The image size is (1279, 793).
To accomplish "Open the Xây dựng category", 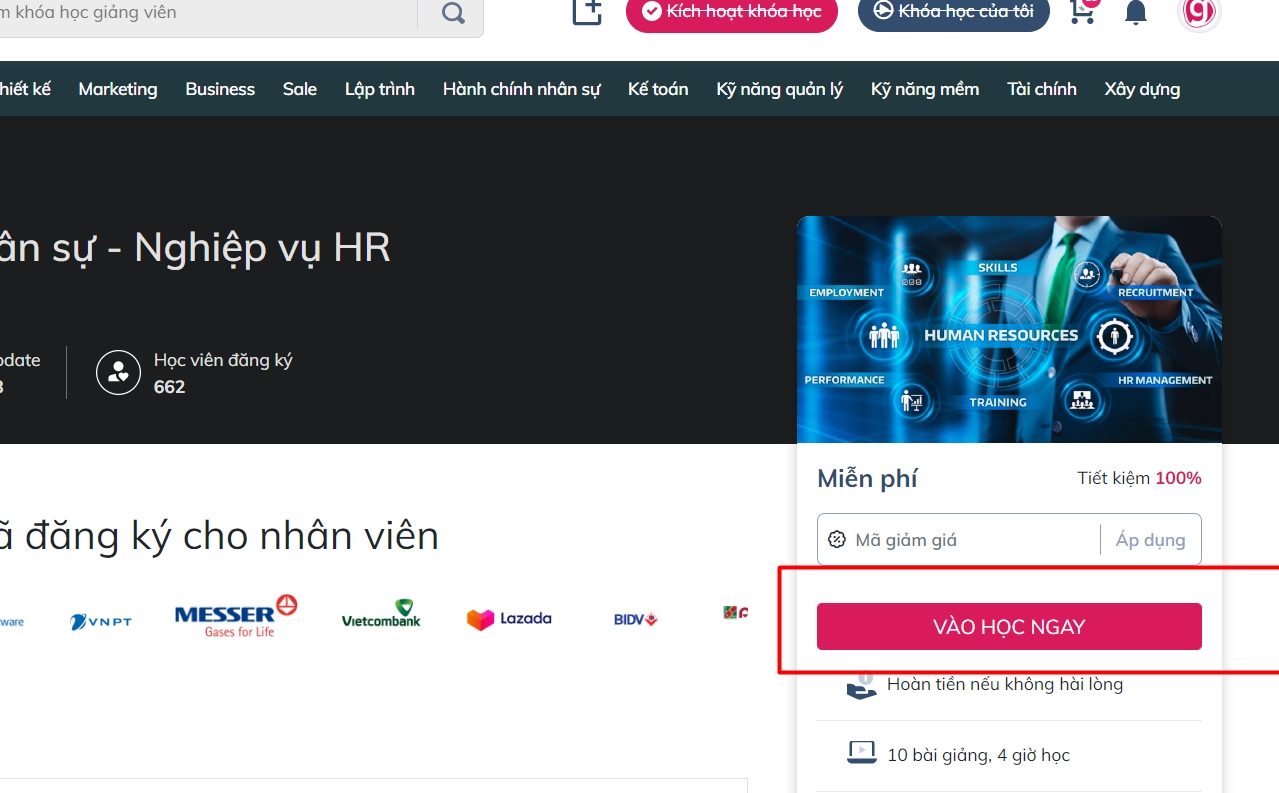I will pos(1142,89).
